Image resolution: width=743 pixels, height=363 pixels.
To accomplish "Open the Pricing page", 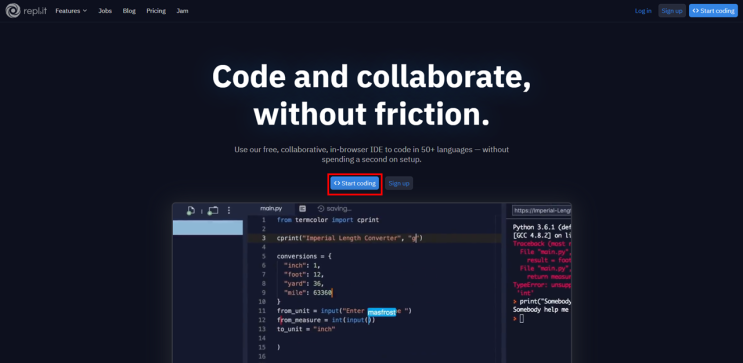I will [x=156, y=11].
